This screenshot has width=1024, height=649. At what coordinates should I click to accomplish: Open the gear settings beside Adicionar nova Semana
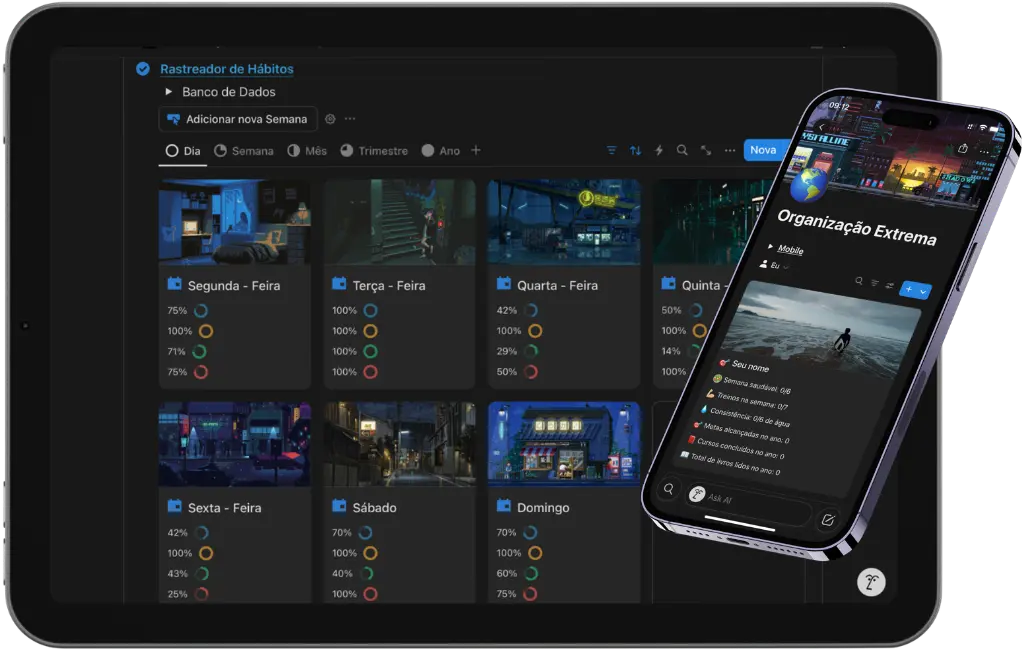pos(330,119)
